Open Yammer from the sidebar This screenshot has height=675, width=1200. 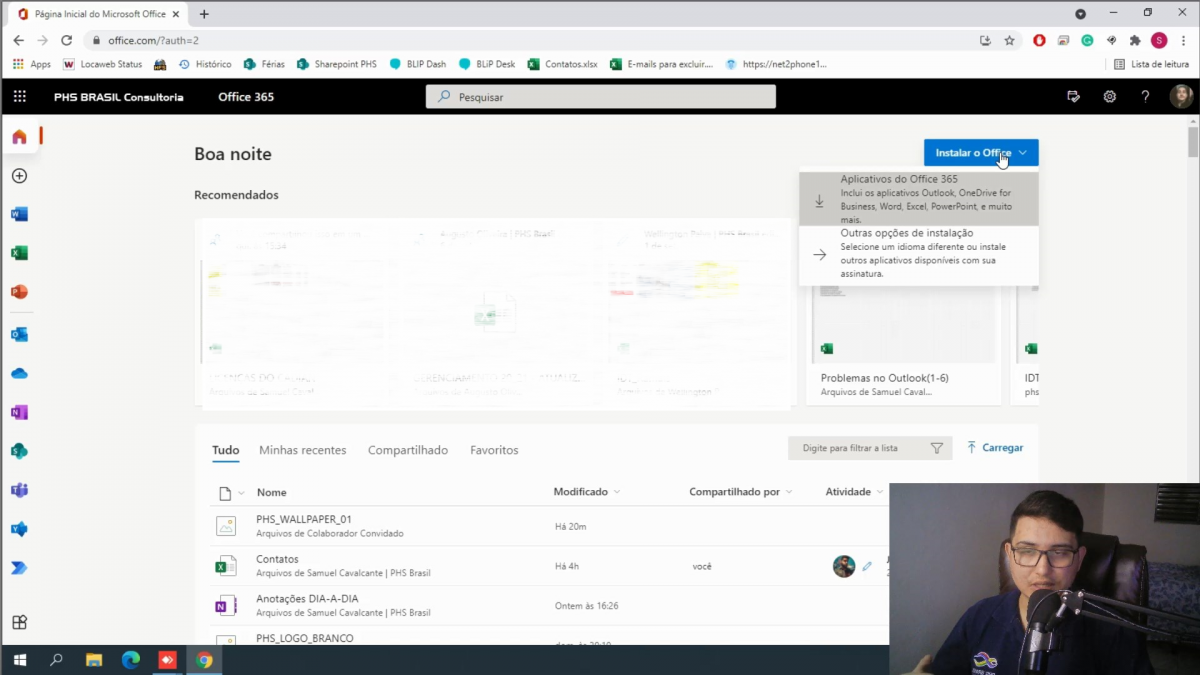coord(19,529)
